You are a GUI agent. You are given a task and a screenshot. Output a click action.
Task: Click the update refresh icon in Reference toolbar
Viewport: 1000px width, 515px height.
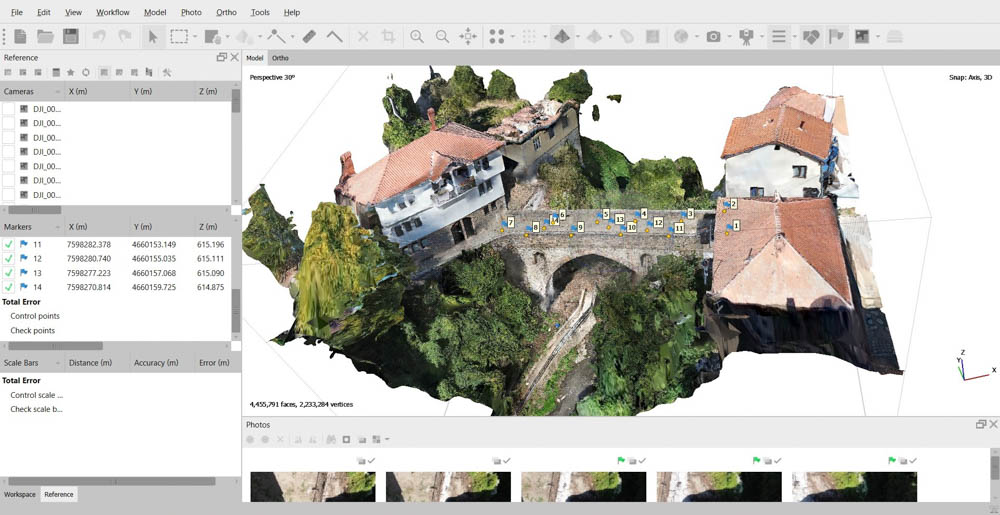click(85, 72)
